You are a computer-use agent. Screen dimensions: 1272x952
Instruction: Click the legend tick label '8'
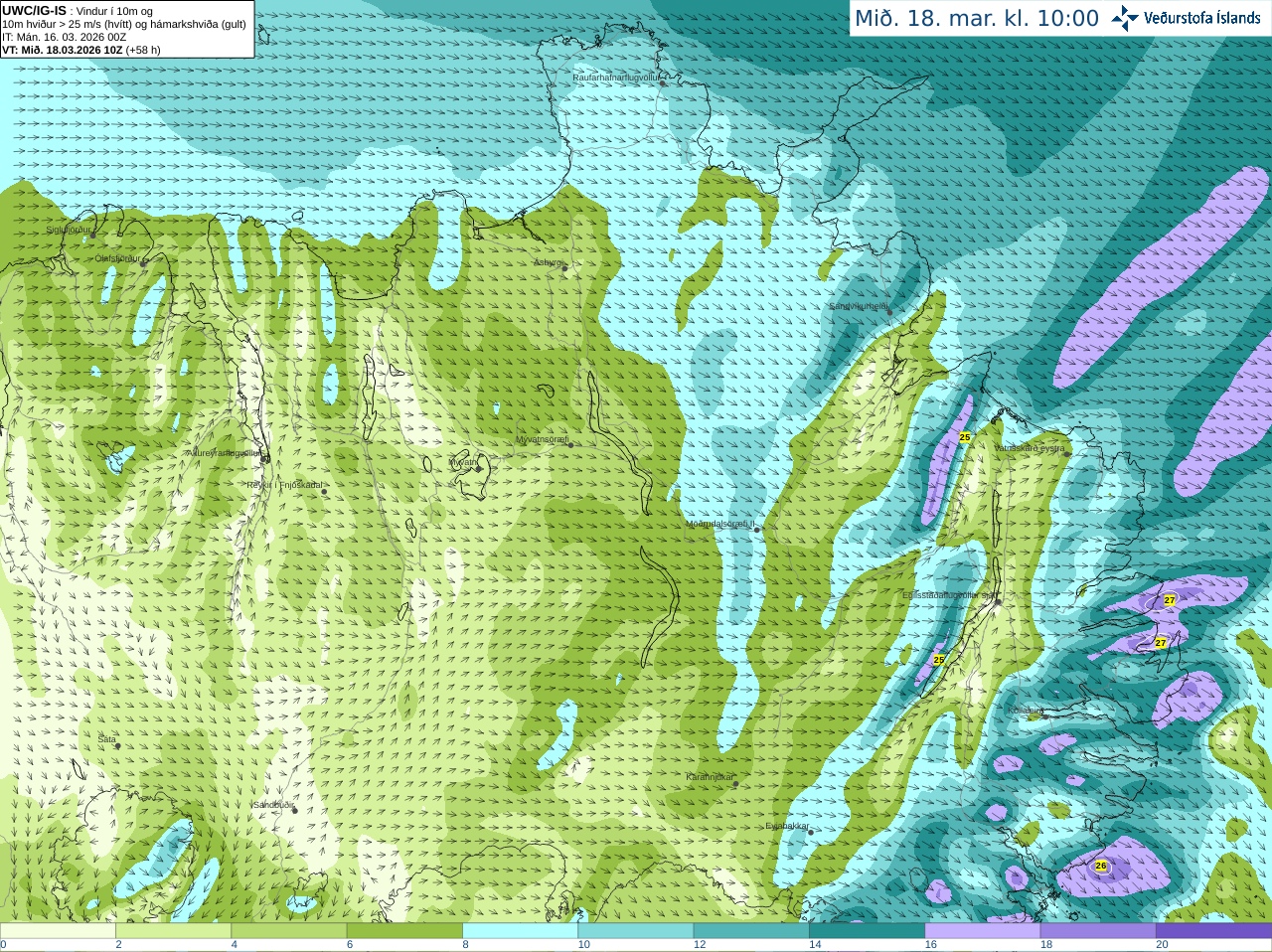coord(465,944)
